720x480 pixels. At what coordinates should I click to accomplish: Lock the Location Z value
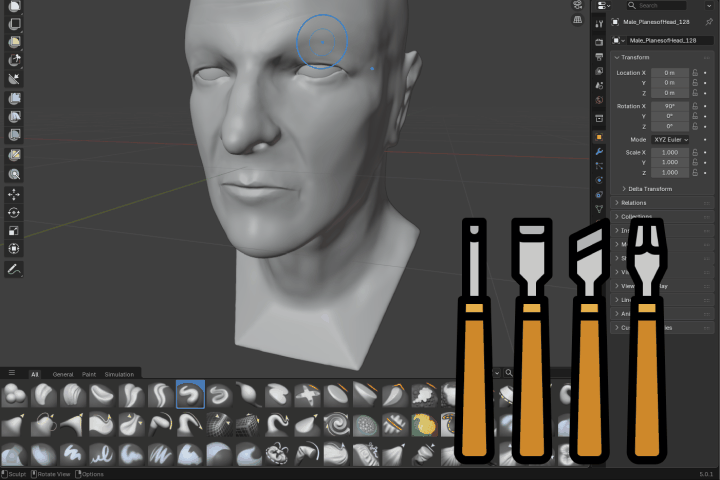(x=695, y=93)
